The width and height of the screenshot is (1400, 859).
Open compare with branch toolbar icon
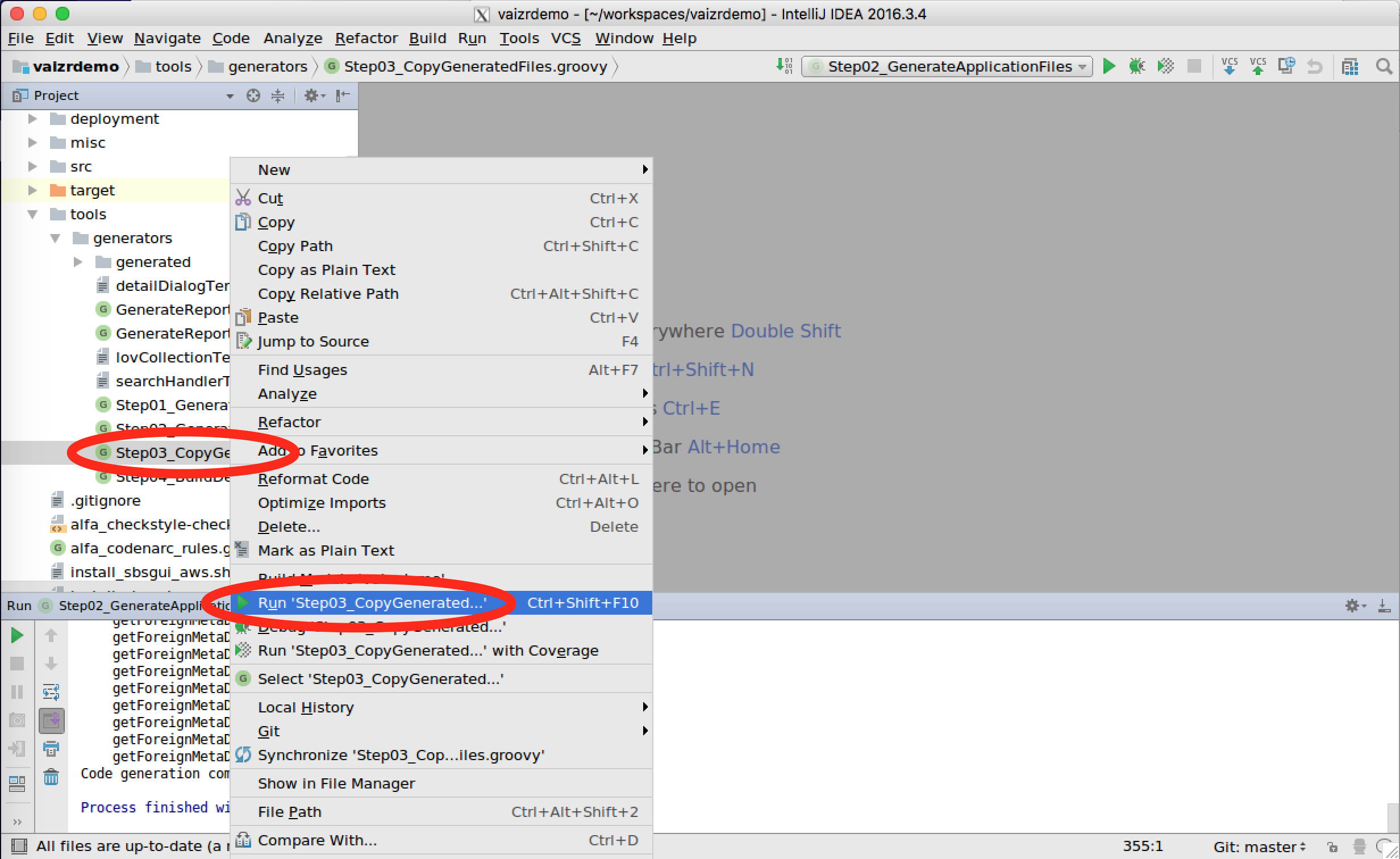pyautogui.click(x=1286, y=66)
